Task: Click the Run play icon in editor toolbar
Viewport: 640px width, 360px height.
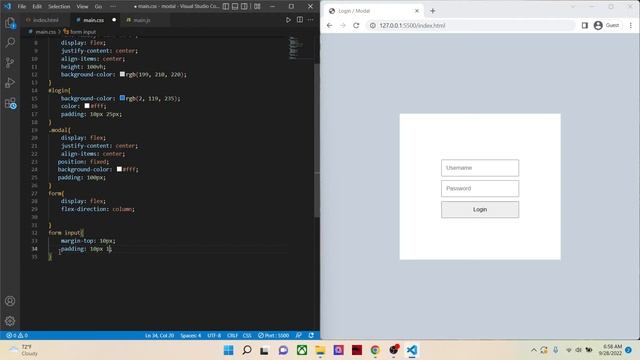Action: 288,20
